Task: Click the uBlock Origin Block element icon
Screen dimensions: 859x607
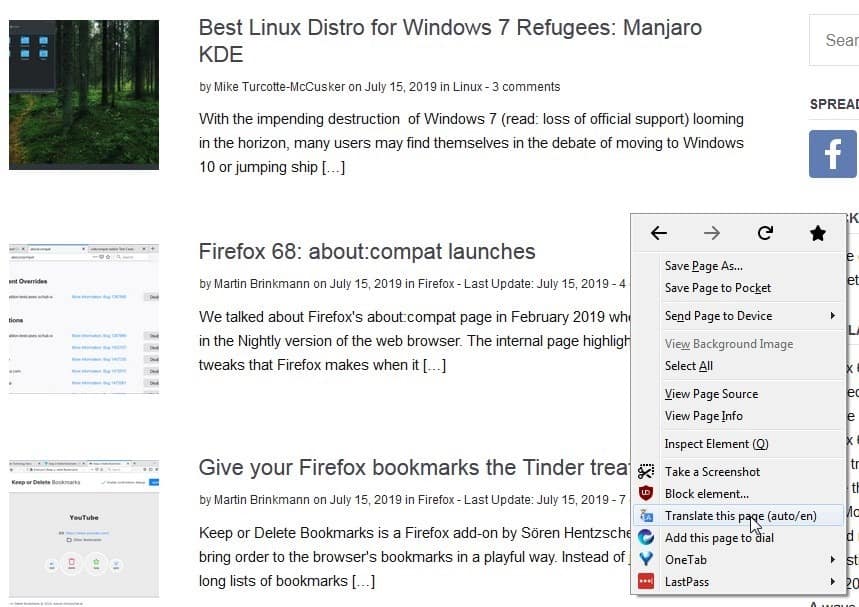Action: [647, 493]
